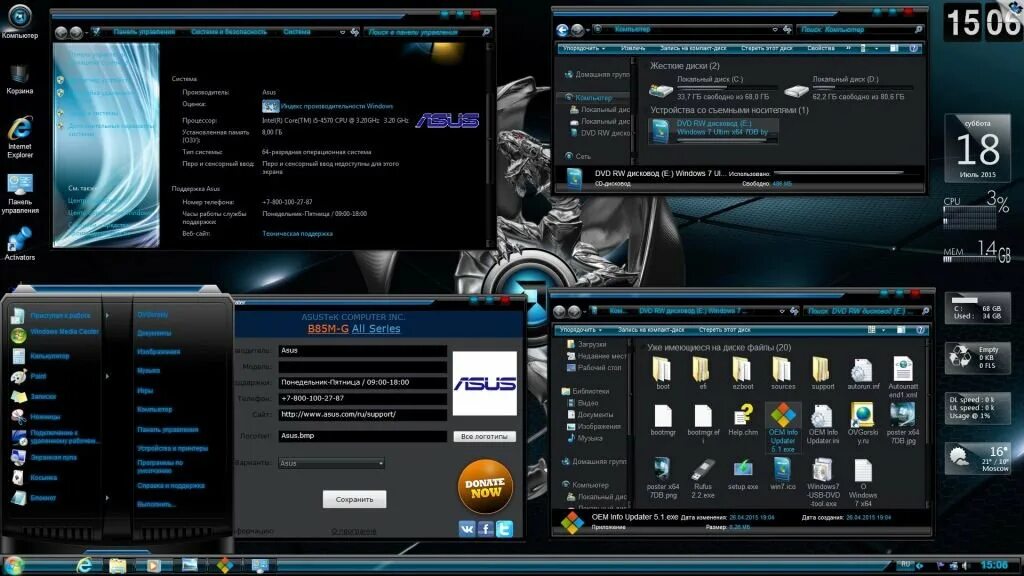Open Twitter link in OEM Info Updater
Screen dimensions: 1024x576
tap(504, 528)
